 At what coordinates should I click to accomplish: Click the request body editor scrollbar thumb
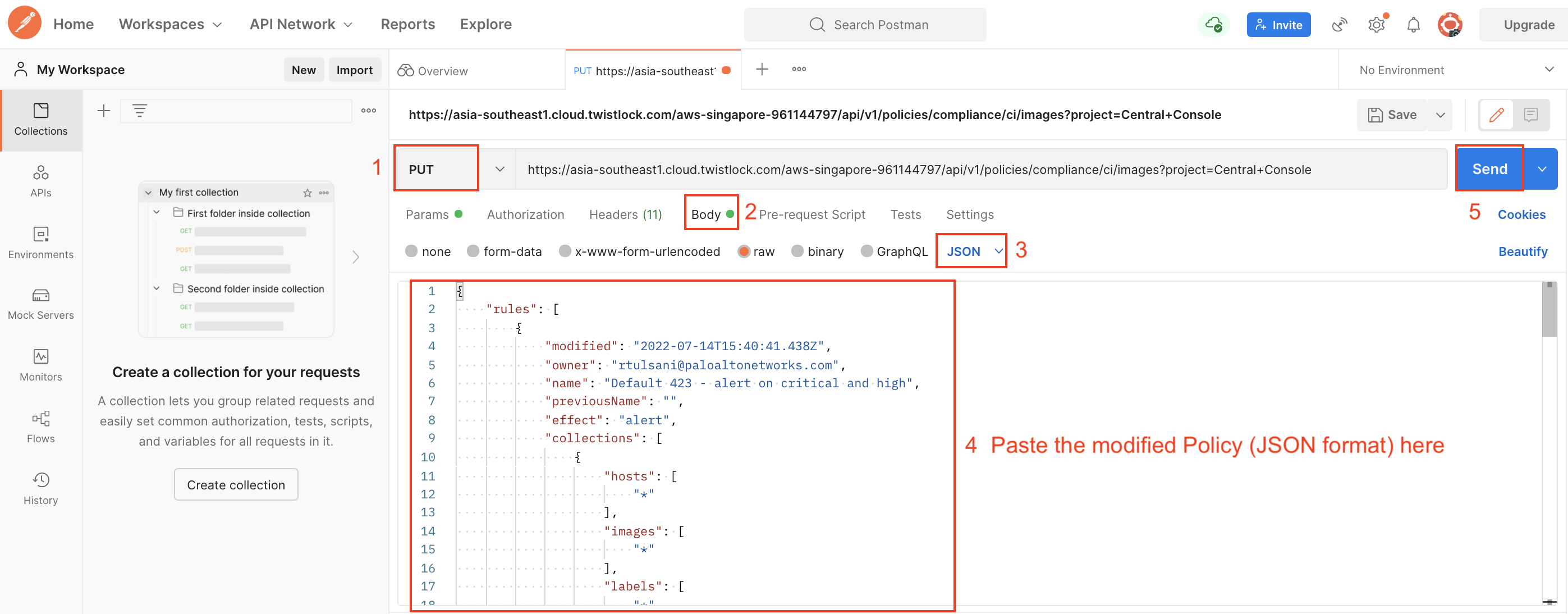[x=1548, y=310]
